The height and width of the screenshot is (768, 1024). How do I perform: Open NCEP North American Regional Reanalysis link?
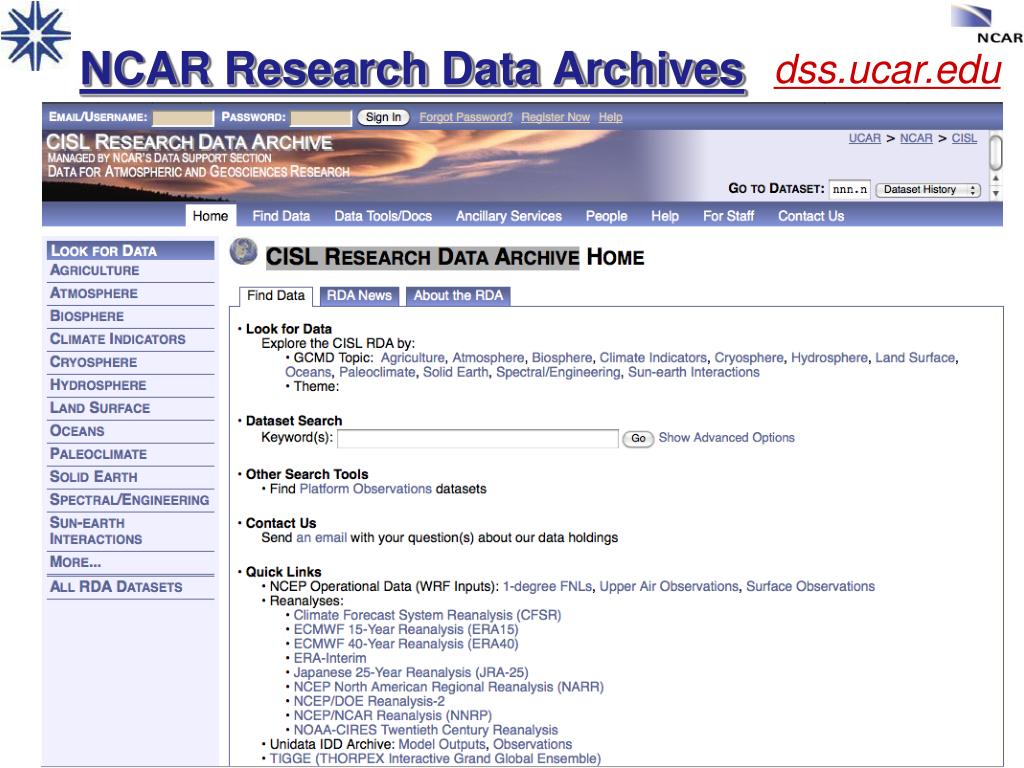coord(449,687)
